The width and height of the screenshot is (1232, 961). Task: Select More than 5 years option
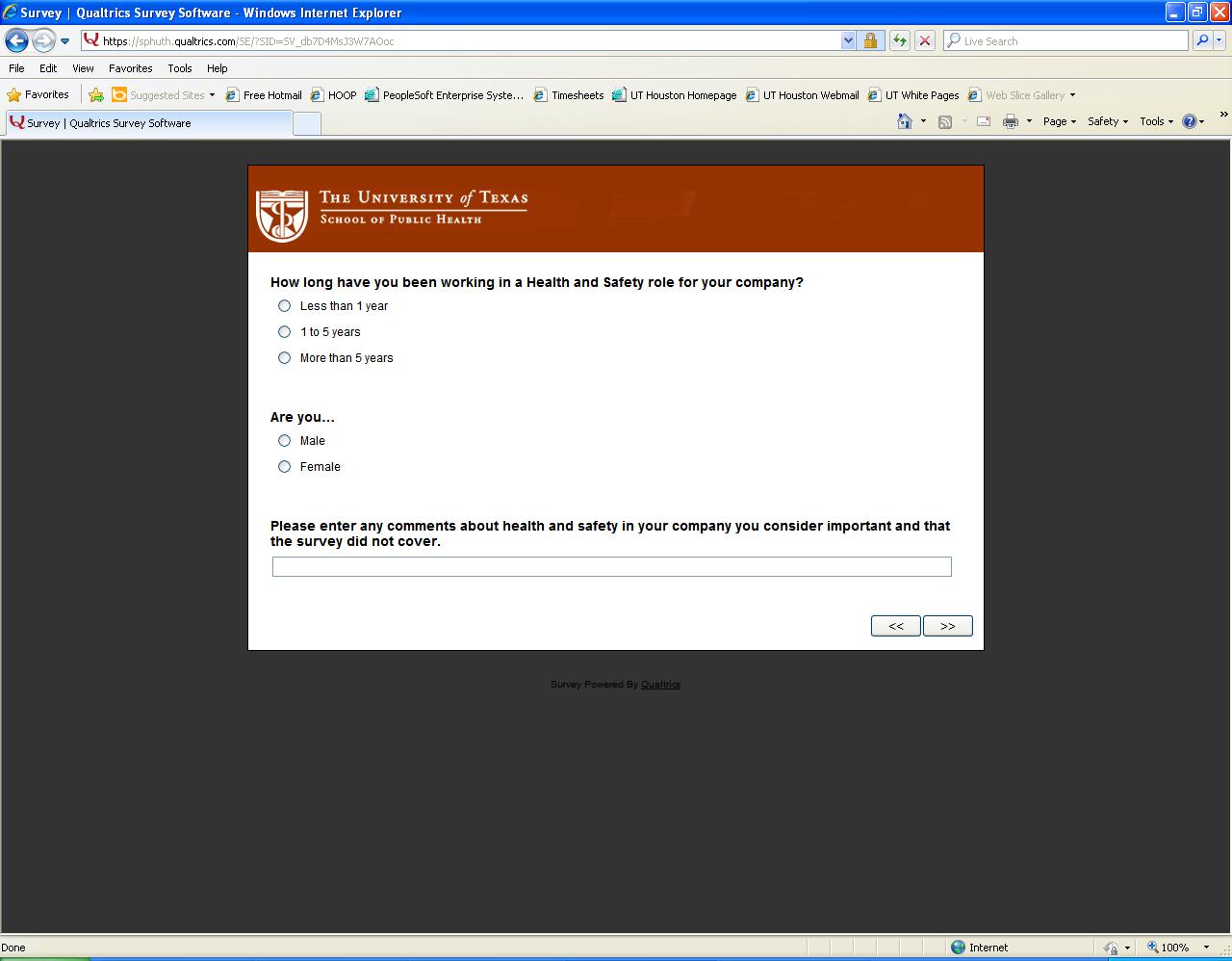[284, 358]
